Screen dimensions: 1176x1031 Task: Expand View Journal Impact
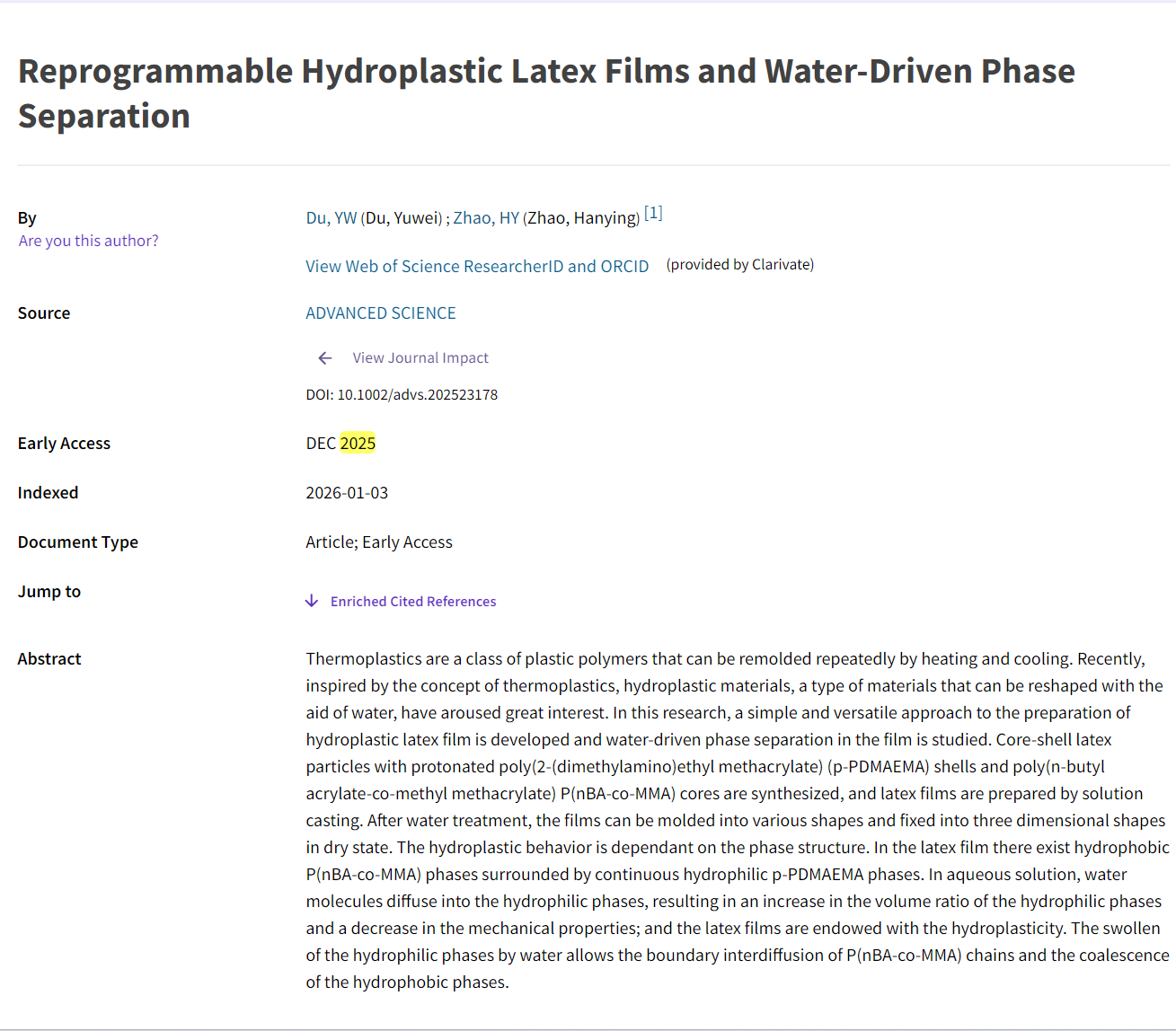pyautogui.click(x=420, y=358)
